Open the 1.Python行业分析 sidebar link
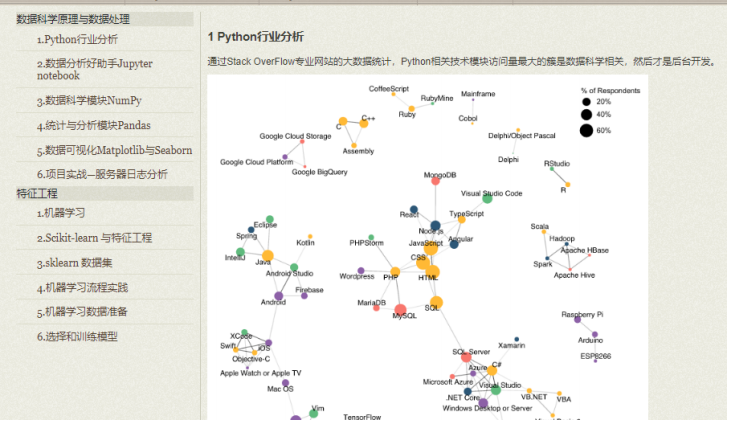This screenshot has width=733, height=432. pyautogui.click(x=77, y=40)
